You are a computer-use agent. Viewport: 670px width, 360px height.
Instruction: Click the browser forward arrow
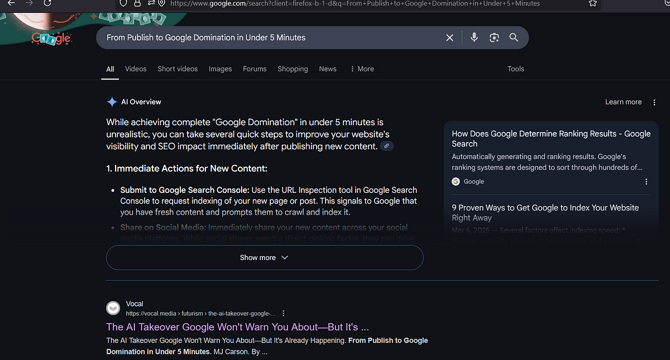[29, 3]
